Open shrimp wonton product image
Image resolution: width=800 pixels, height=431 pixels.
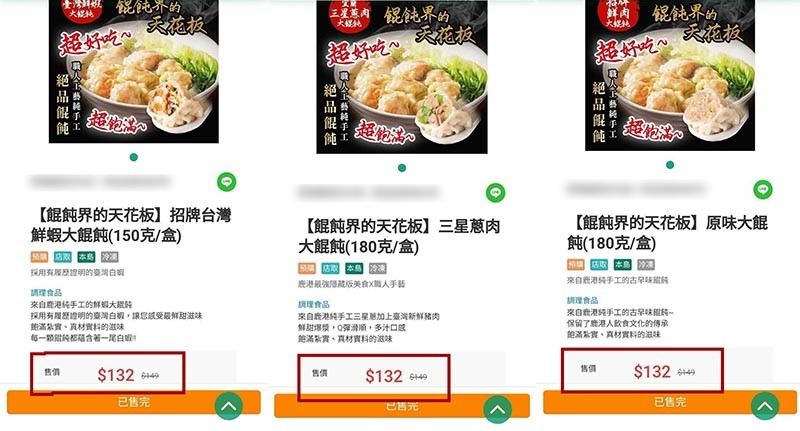click(134, 71)
